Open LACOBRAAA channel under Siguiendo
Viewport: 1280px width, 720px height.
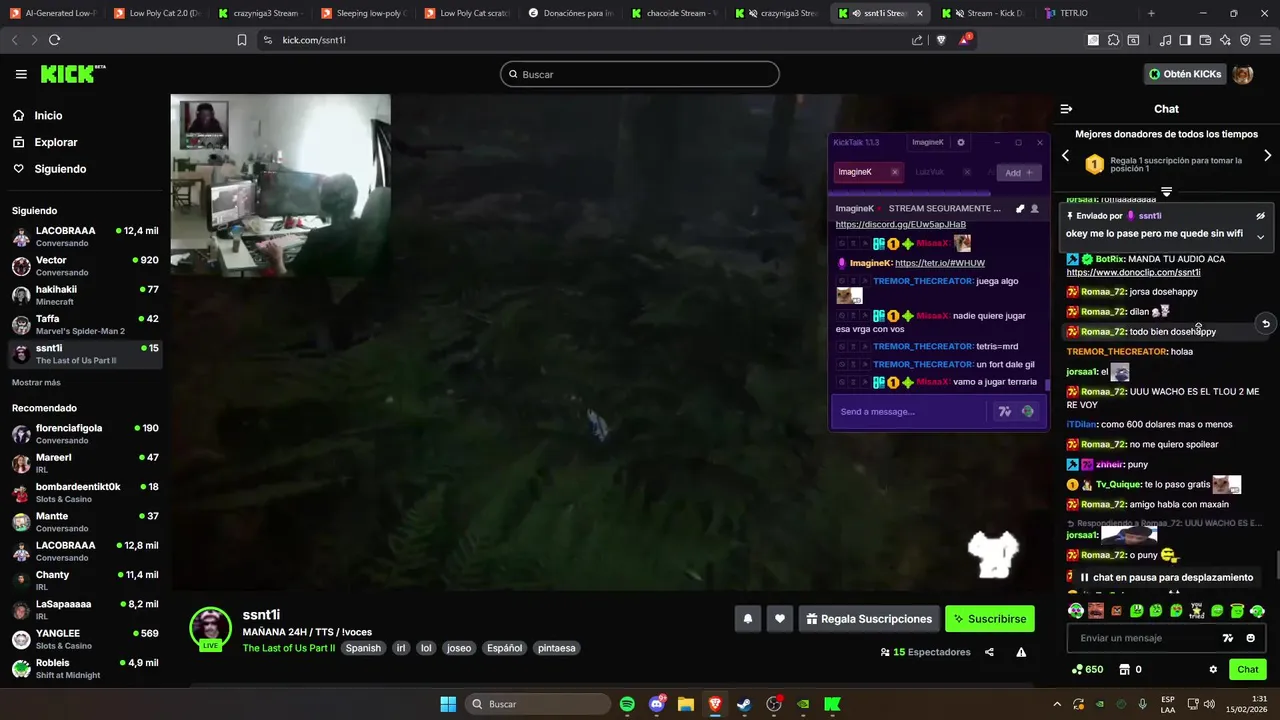tap(85, 236)
